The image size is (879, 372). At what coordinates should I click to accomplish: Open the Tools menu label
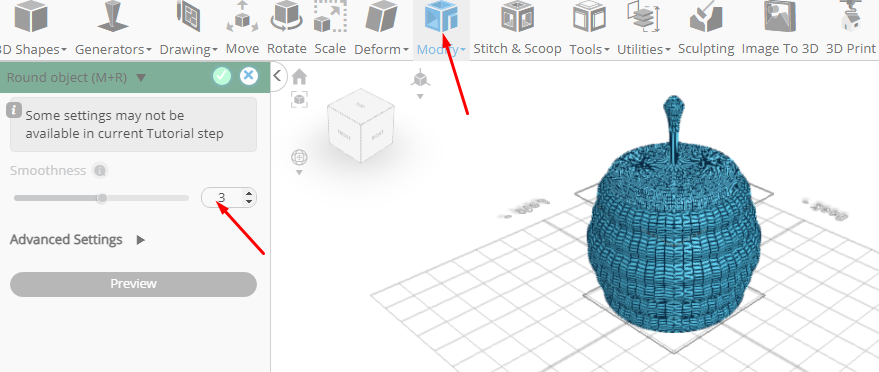tap(589, 49)
